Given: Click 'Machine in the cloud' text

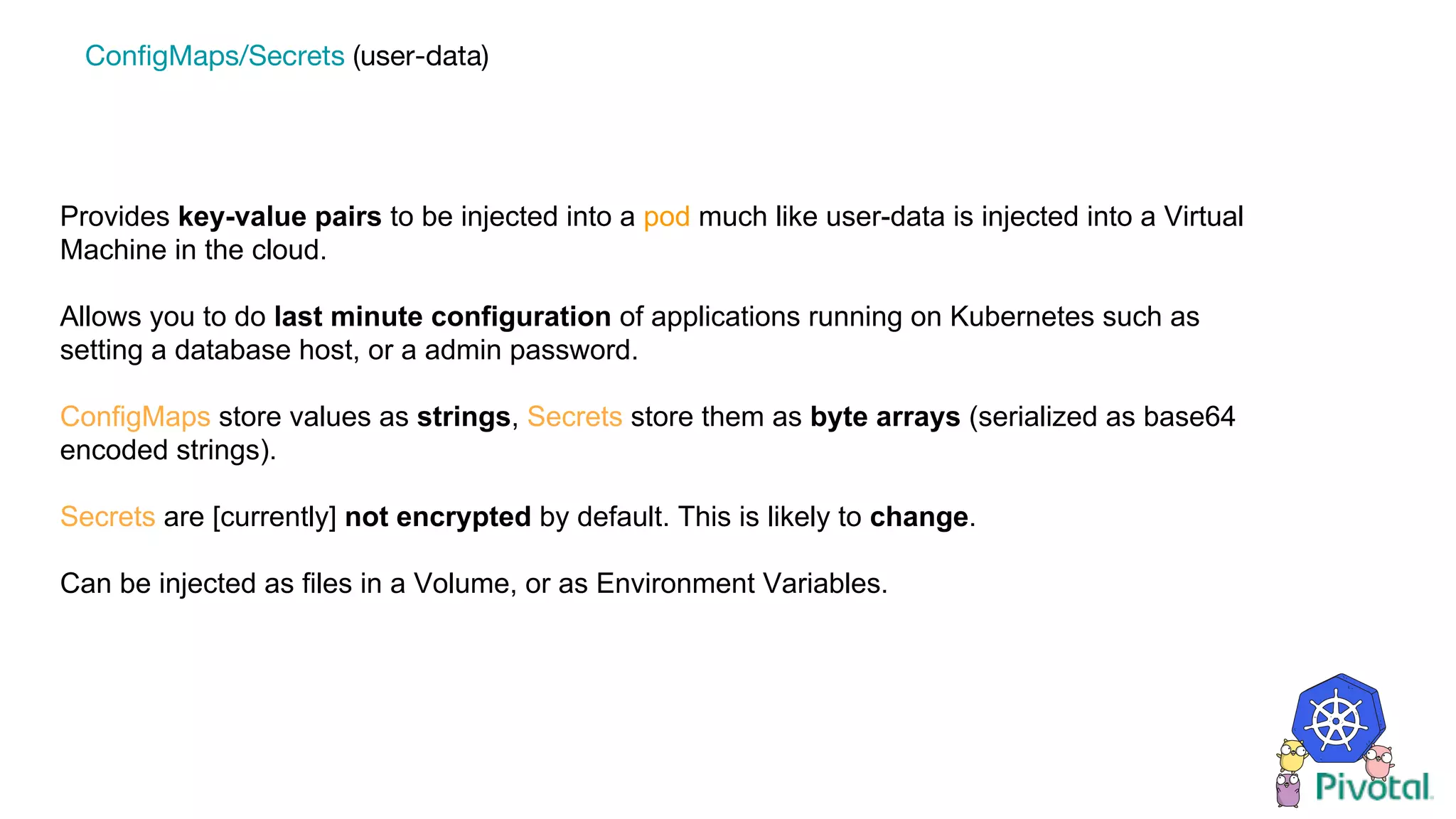Looking at the screenshot, I should point(193,250).
